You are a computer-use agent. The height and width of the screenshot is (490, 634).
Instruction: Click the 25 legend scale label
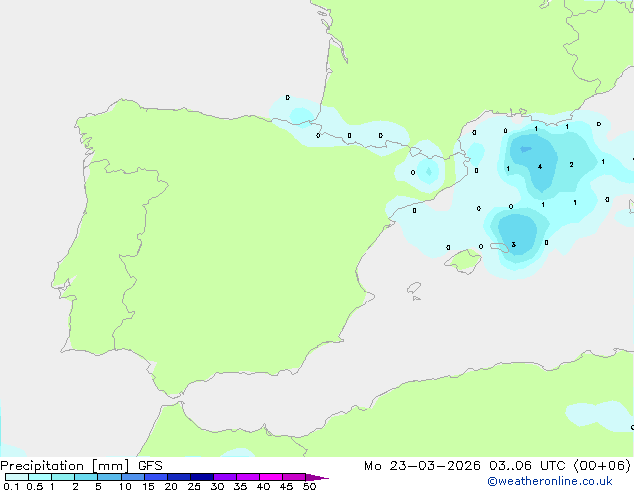click(x=194, y=486)
